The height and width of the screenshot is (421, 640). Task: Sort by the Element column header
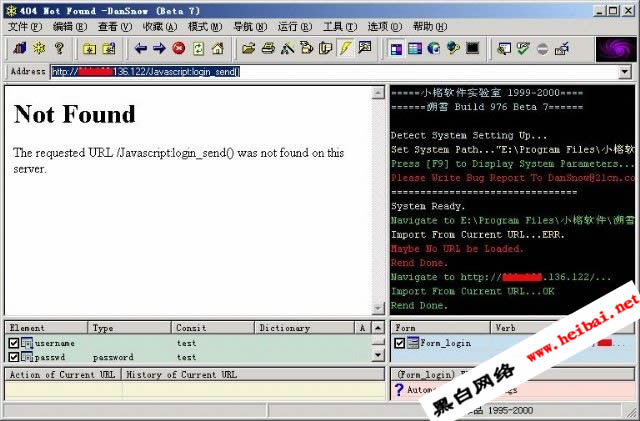[46, 327]
